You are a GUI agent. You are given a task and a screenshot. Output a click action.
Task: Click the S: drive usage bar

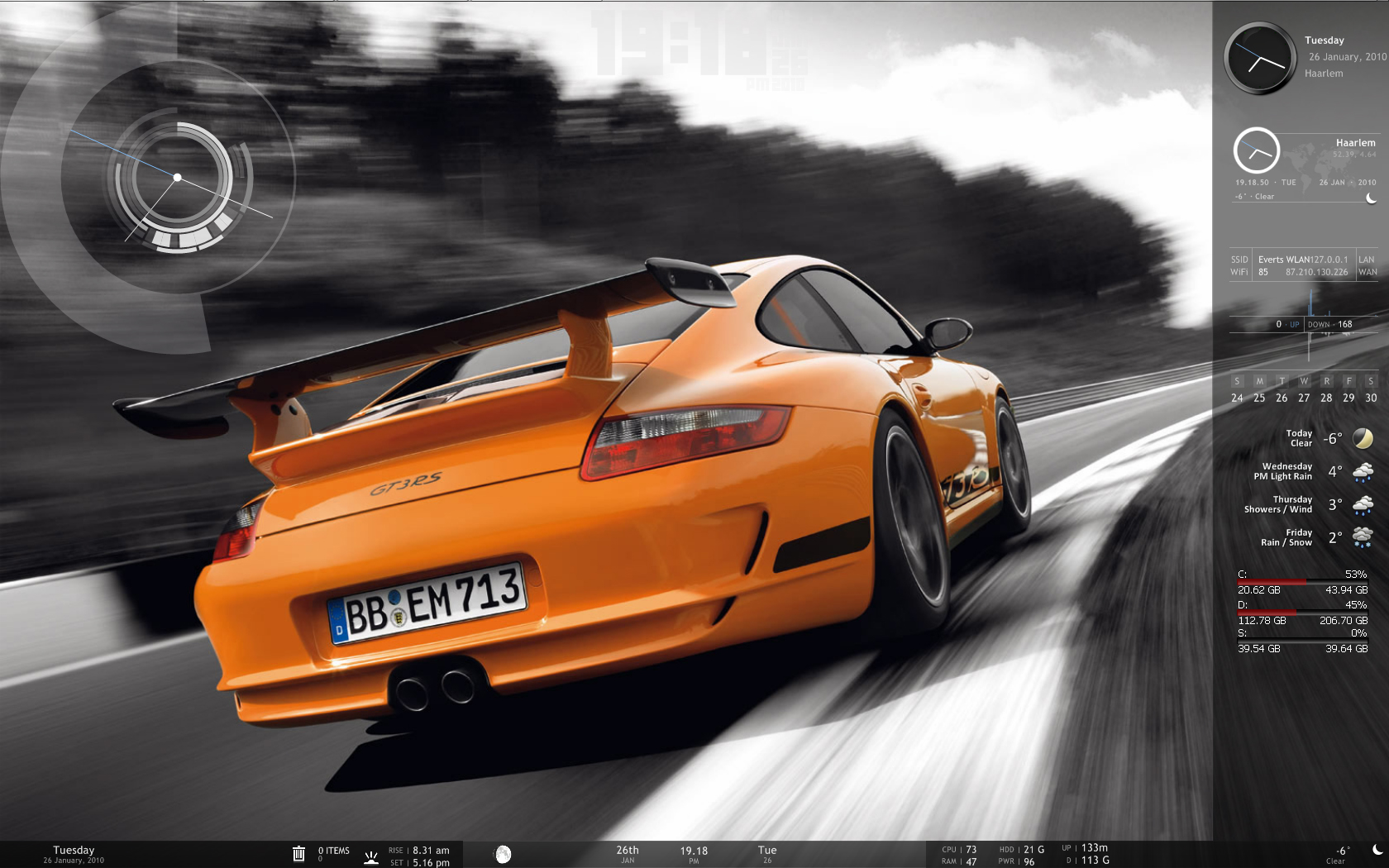click(1302, 641)
